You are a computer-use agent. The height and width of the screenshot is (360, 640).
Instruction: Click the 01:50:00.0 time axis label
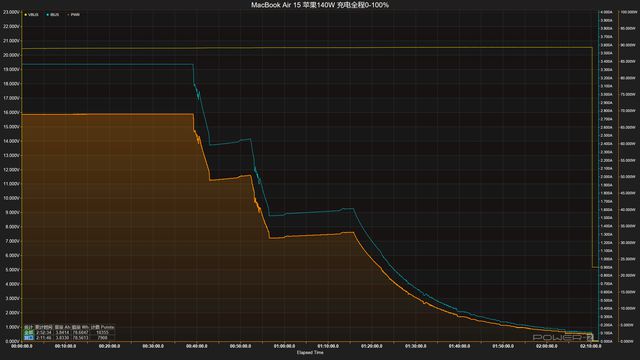(x=503, y=346)
